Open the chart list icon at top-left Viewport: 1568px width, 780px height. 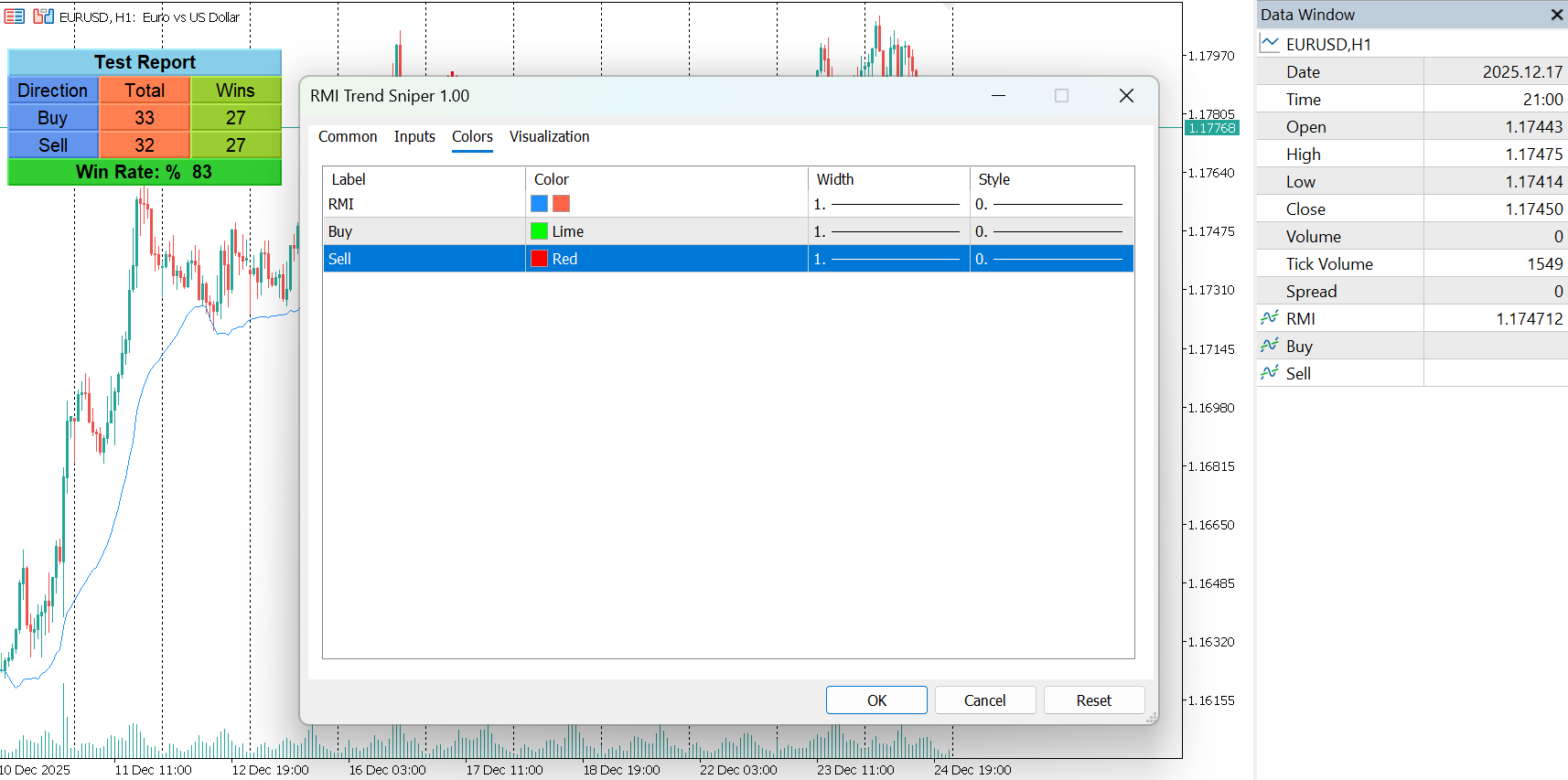[15, 16]
